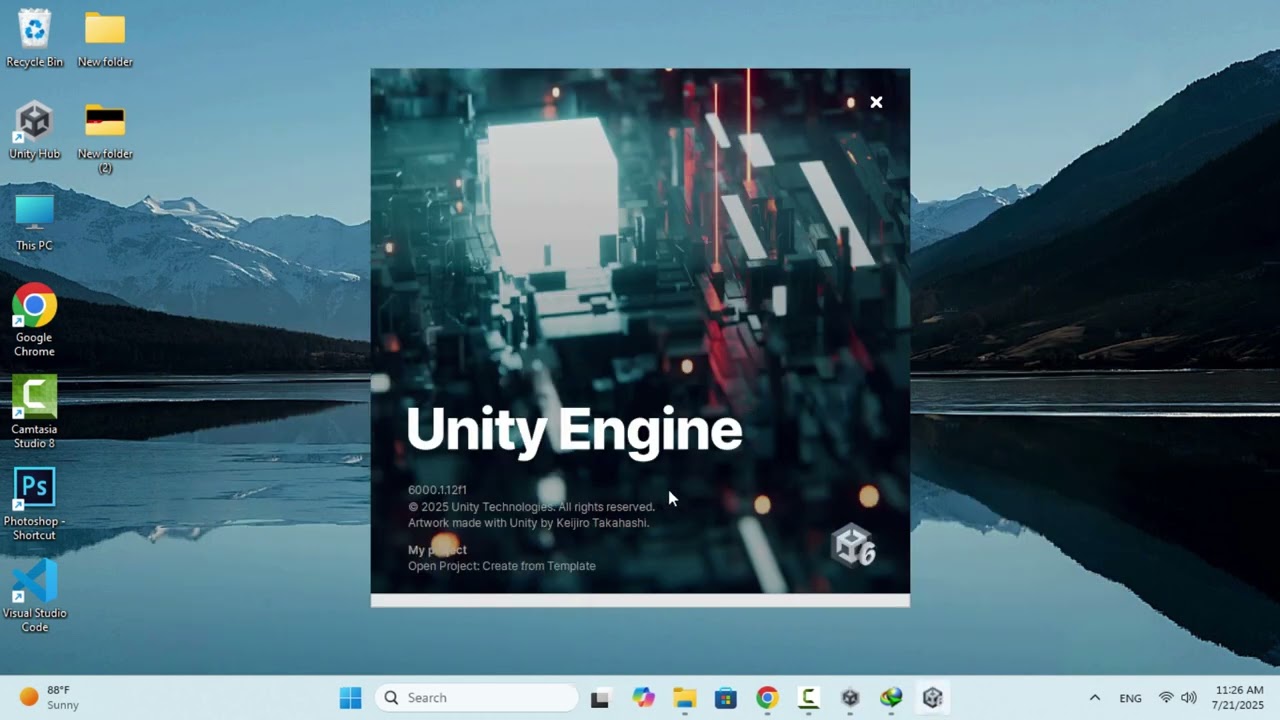The height and width of the screenshot is (720, 1280).
Task: Open the Windows Start menu
Action: pos(350,698)
